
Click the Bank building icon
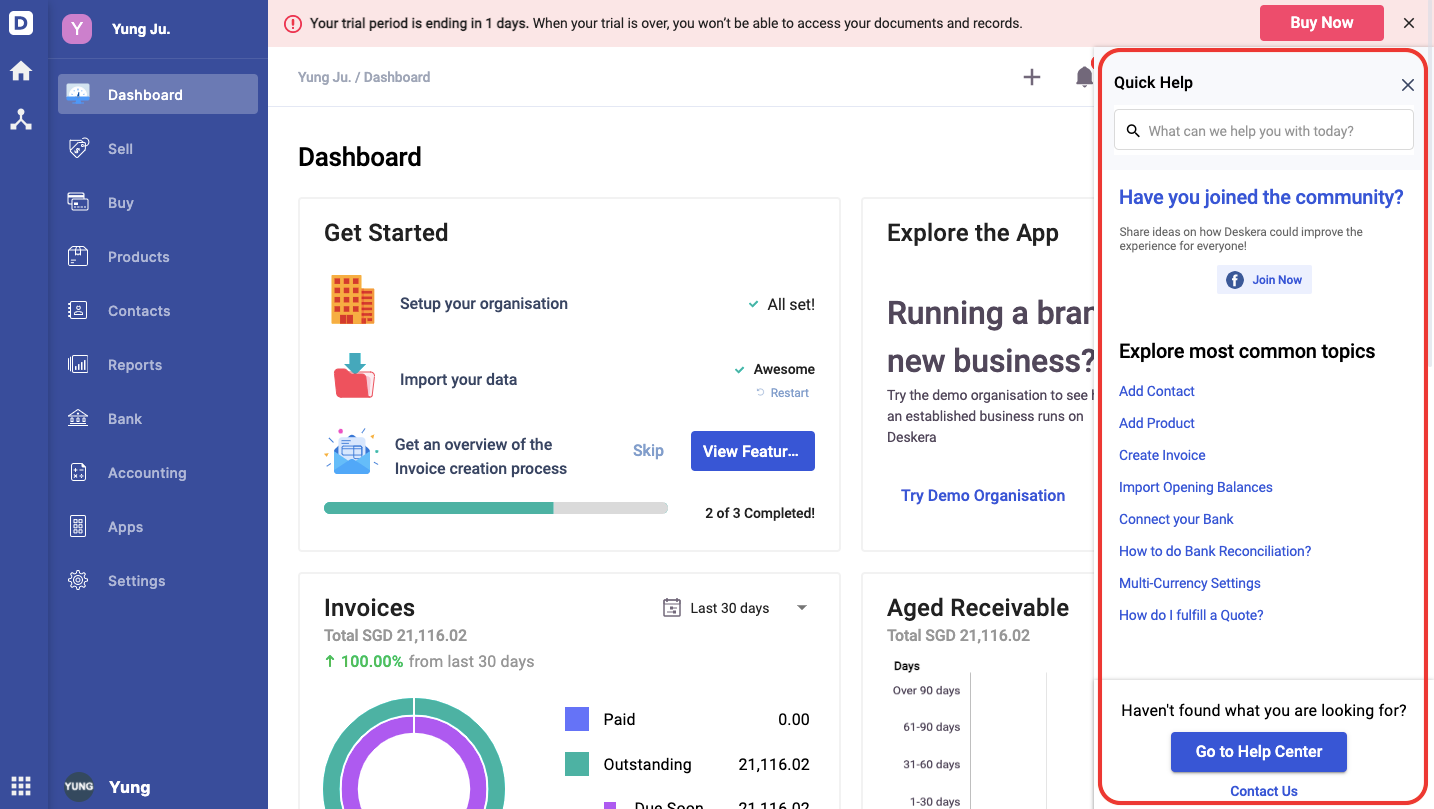tap(78, 418)
